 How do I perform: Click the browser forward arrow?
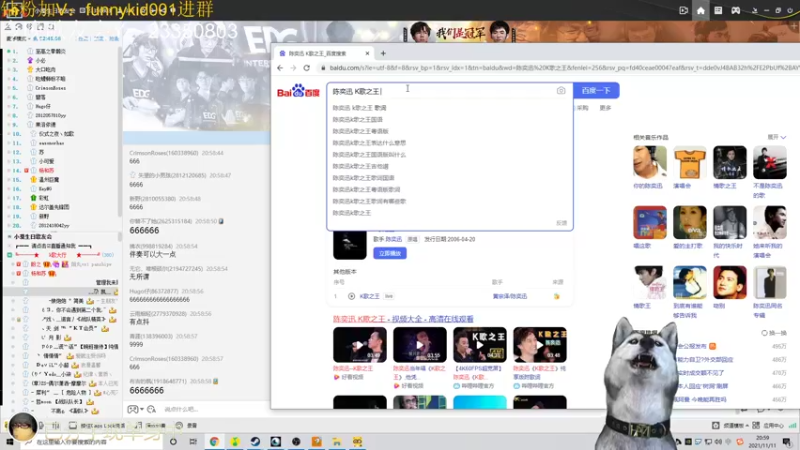(x=293, y=68)
